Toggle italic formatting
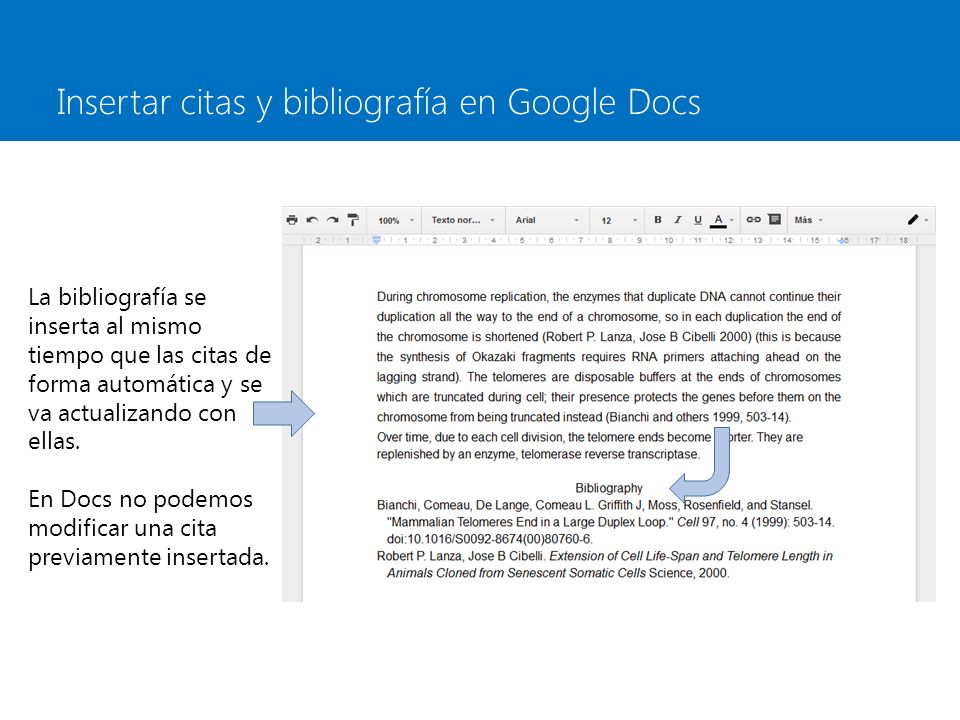This screenshot has width=960, height=720. click(677, 220)
